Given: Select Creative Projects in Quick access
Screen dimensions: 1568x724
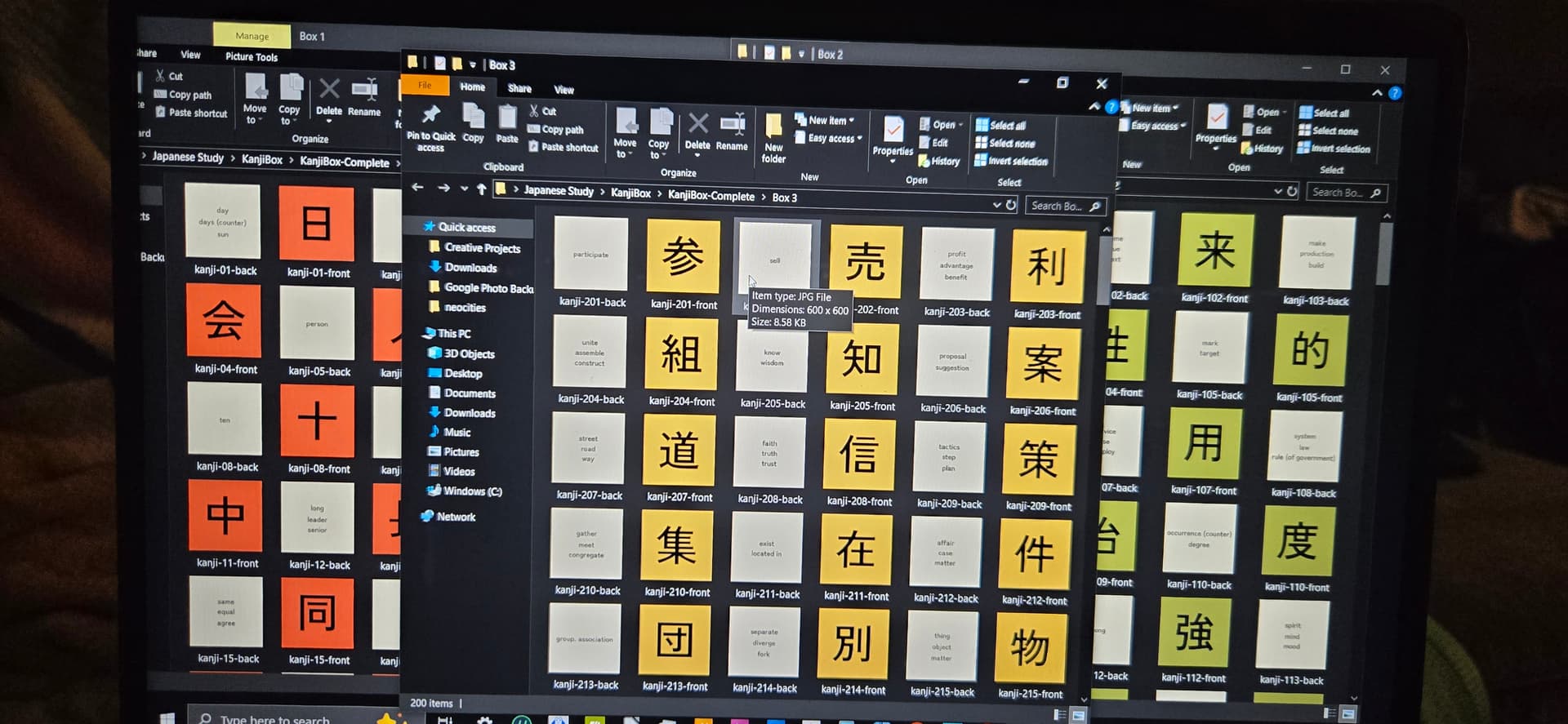Looking at the screenshot, I should 482,248.
